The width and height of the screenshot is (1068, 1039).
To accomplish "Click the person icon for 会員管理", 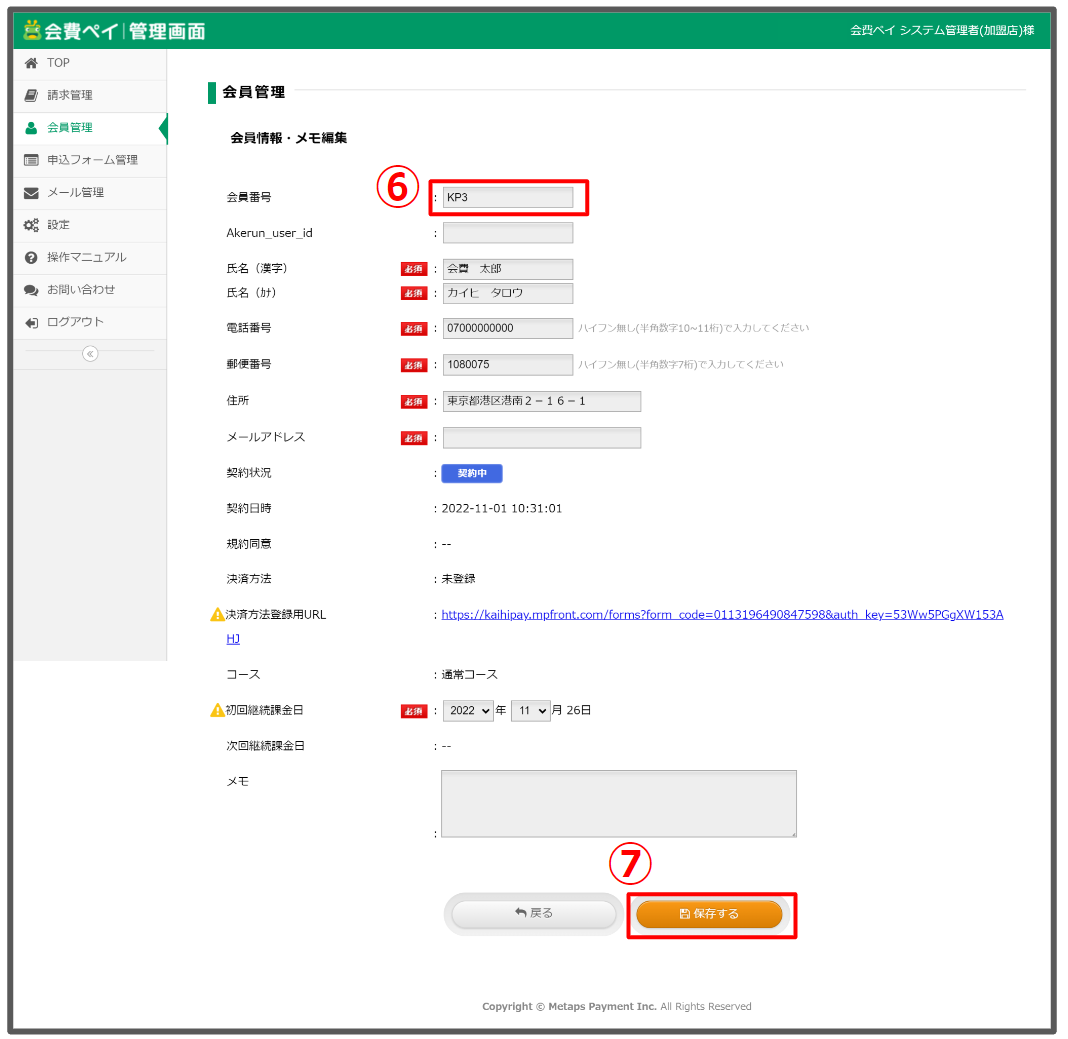I will click(31, 128).
